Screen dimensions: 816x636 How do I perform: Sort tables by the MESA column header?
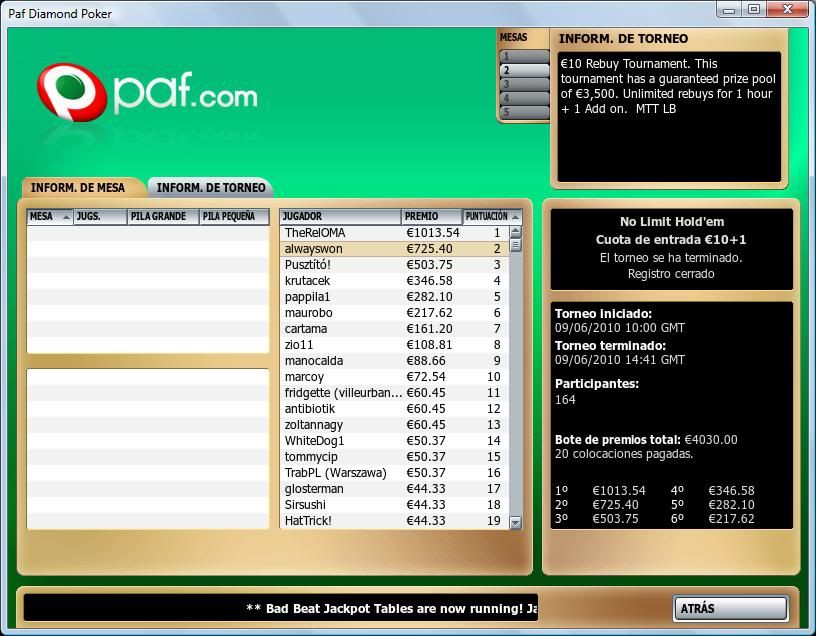[50, 217]
